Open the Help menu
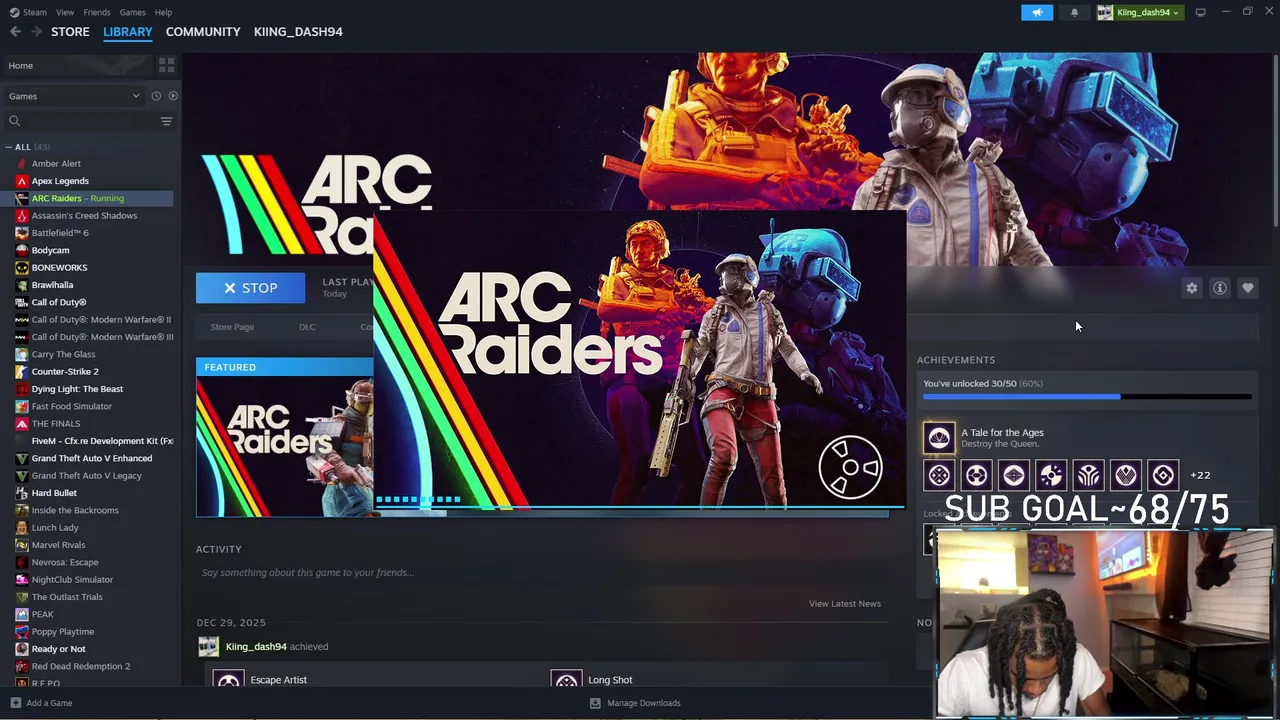1280x720 pixels. (x=163, y=12)
